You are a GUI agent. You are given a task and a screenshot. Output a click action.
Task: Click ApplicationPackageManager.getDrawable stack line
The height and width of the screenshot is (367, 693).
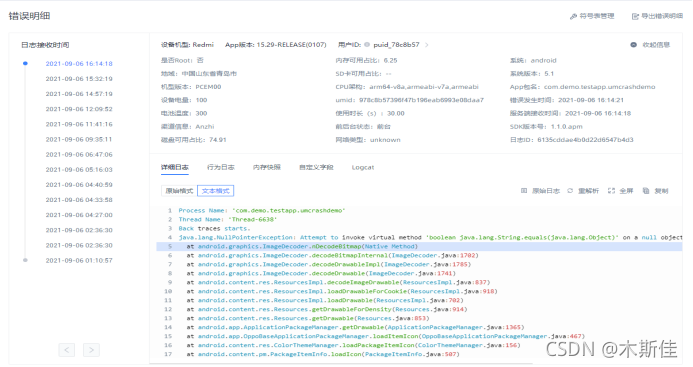pyautogui.click(x=355, y=328)
